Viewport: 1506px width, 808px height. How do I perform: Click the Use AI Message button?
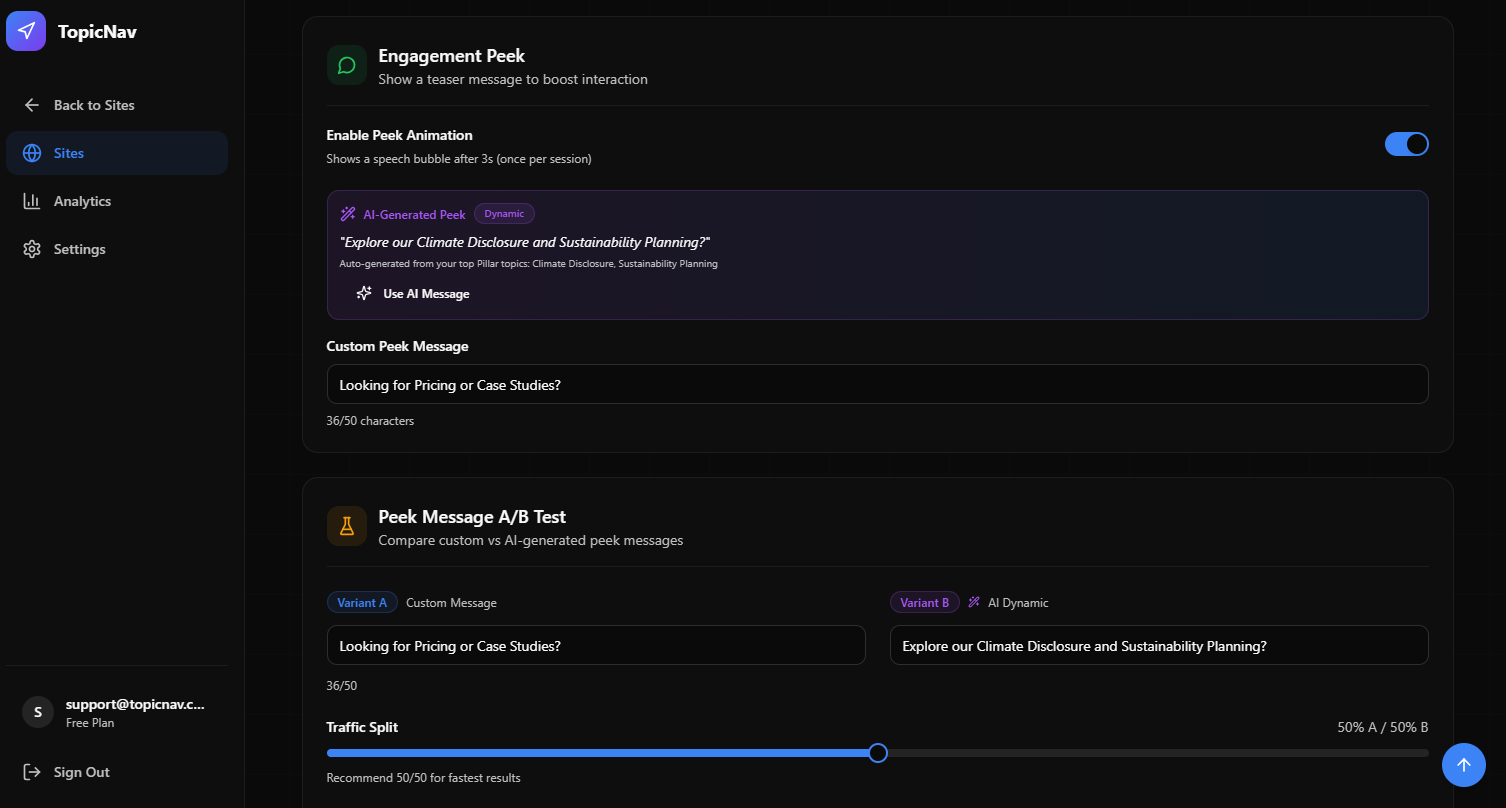click(414, 292)
